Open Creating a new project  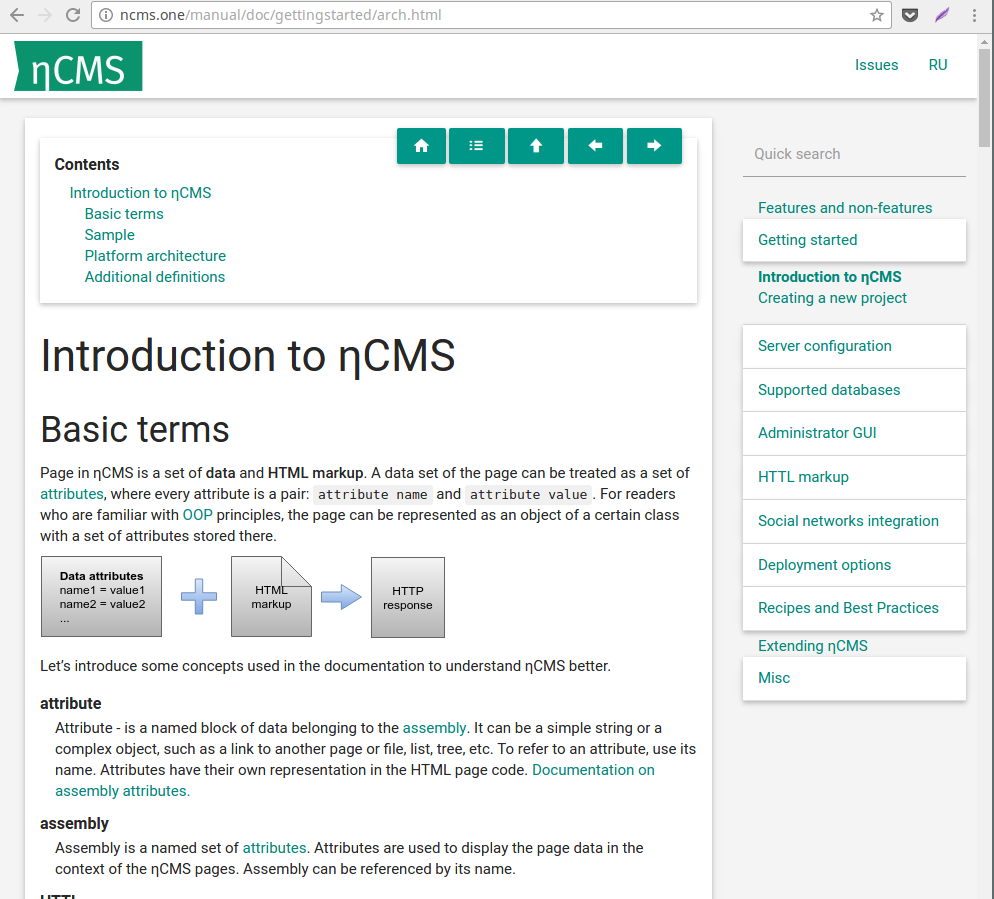832,298
